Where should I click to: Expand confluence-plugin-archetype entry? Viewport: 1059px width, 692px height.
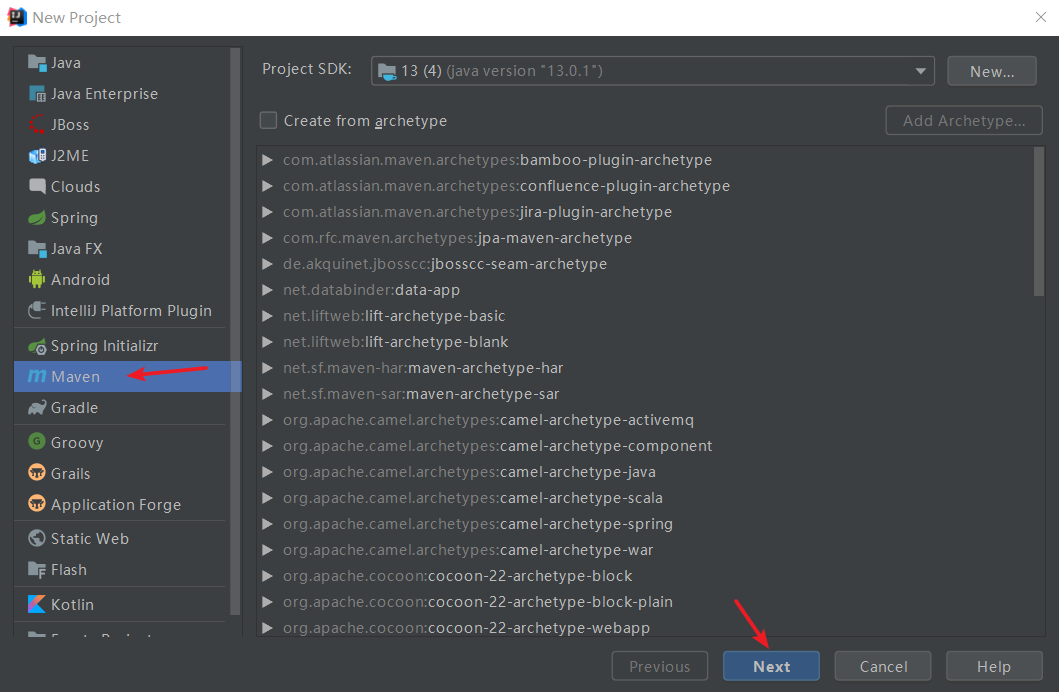pos(267,186)
